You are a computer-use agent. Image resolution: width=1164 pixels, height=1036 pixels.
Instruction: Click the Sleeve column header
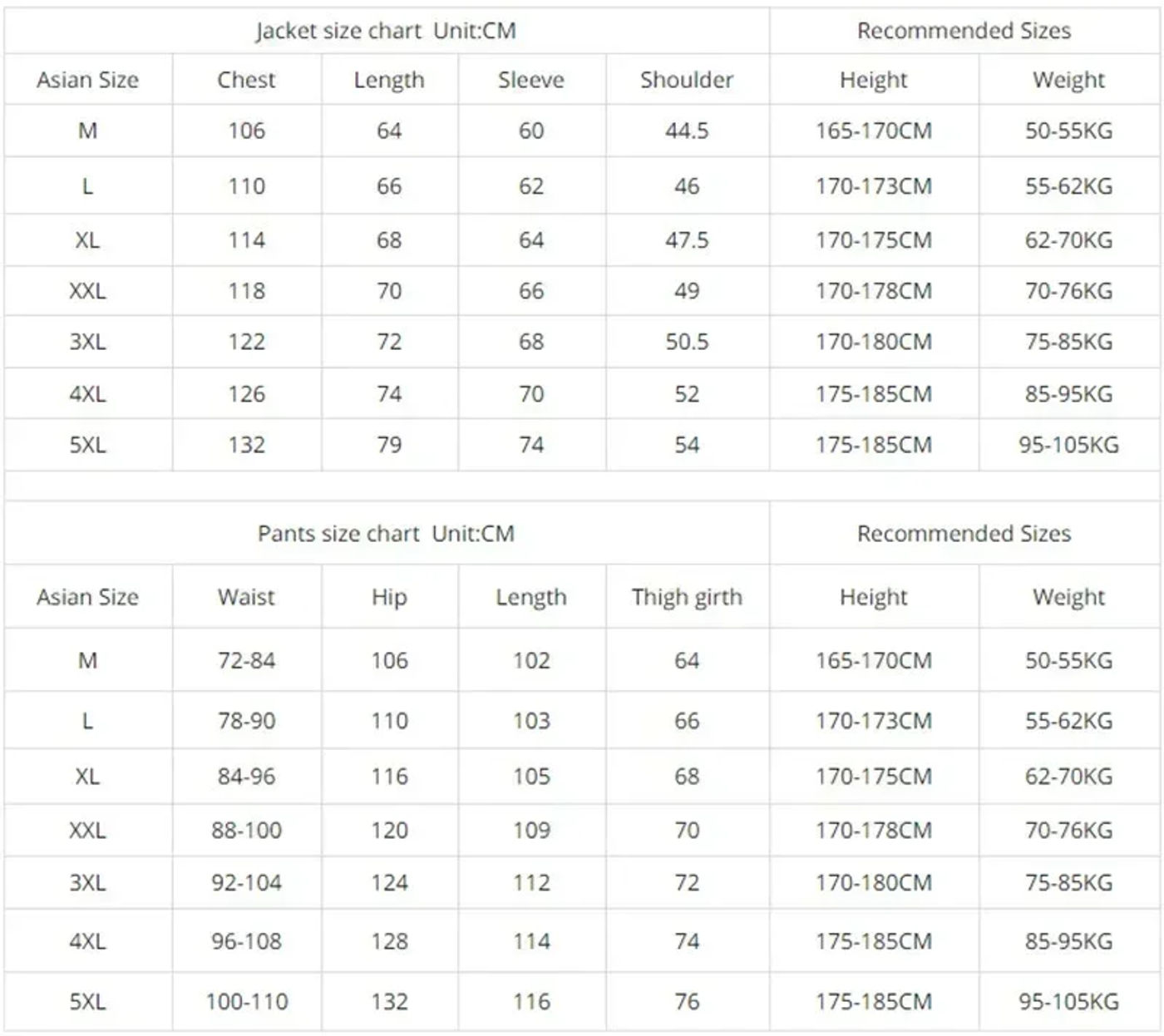pos(531,80)
